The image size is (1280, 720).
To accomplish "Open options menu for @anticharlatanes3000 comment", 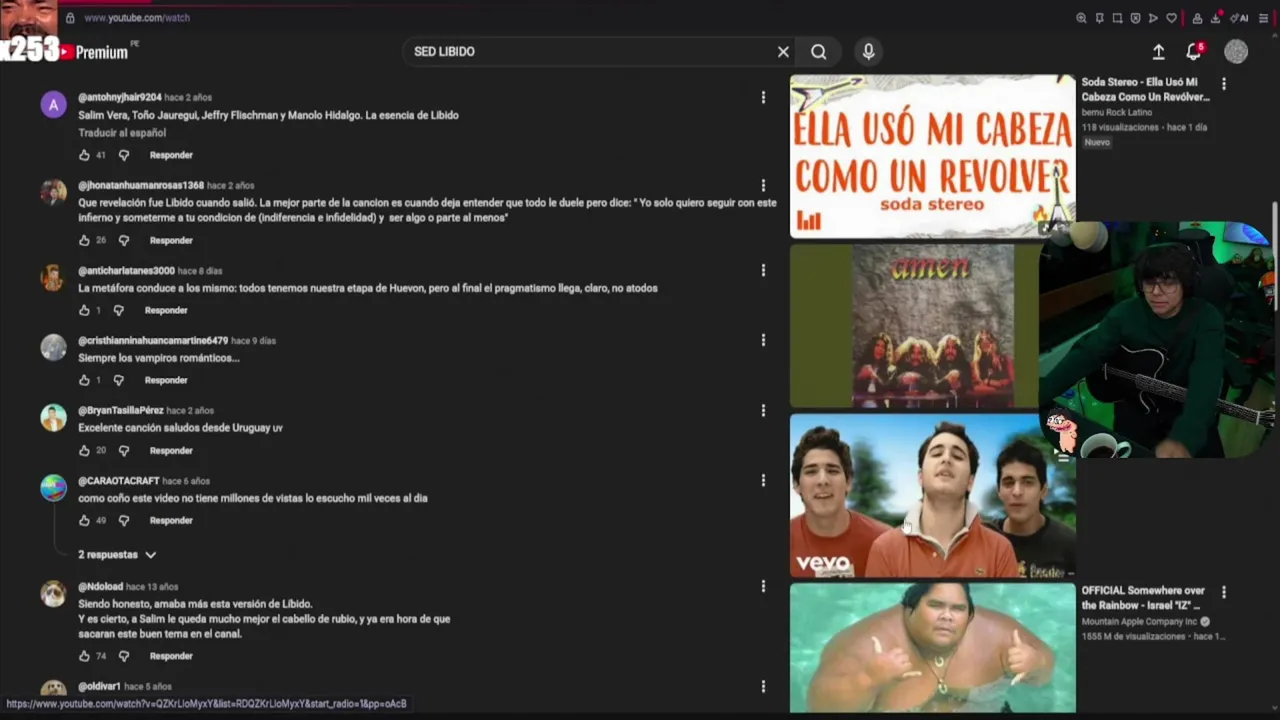I will 763,270.
